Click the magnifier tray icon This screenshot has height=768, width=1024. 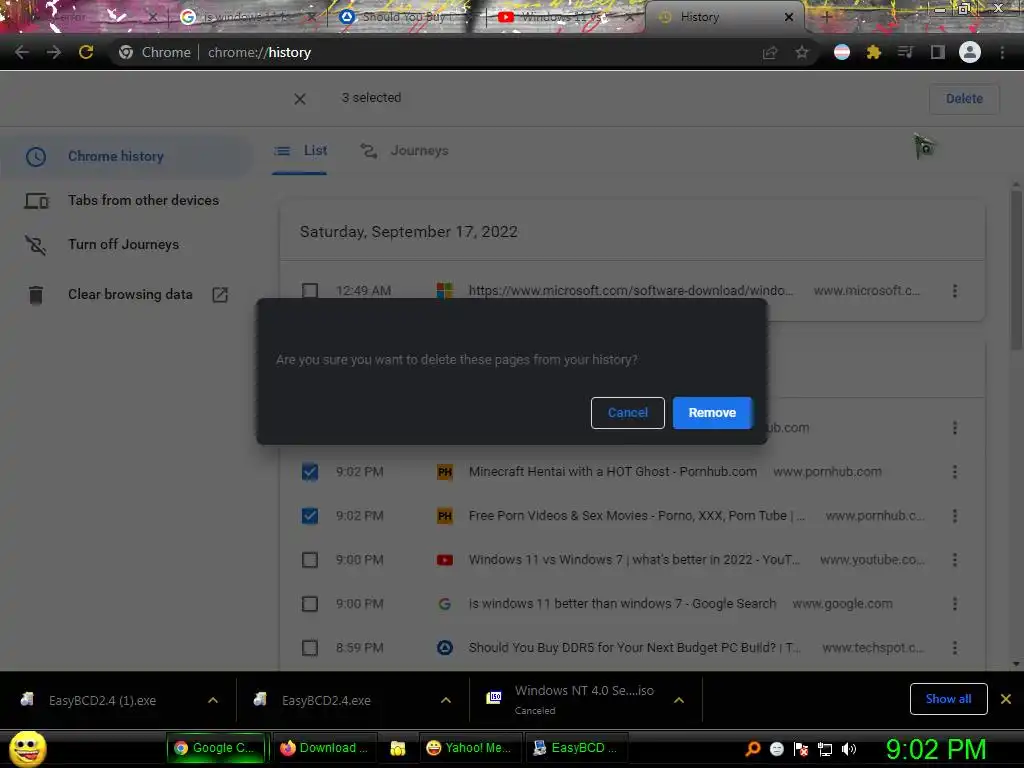[753, 749]
